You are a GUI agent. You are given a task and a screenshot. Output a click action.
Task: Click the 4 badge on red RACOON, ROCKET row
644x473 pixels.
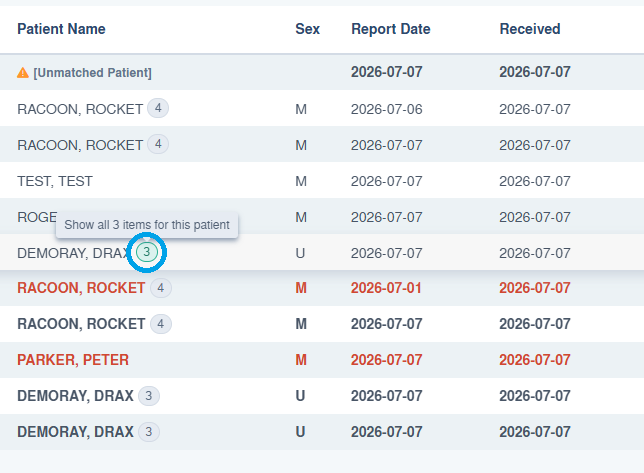[161, 288]
